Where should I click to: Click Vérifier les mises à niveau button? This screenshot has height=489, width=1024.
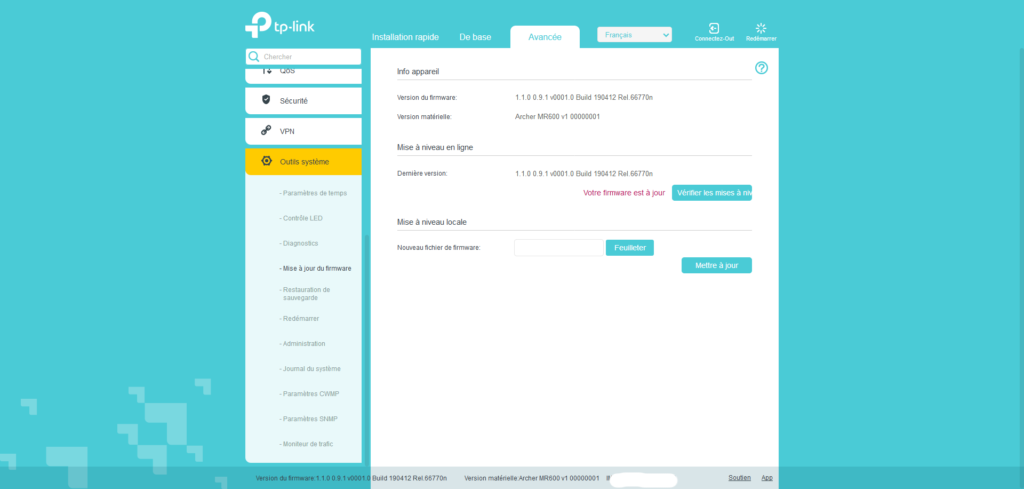click(711, 192)
